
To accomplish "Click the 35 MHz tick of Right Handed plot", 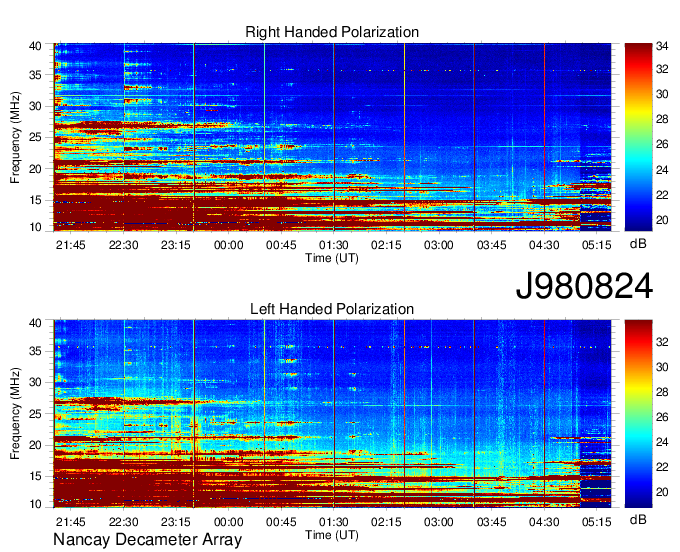I will coord(35,75).
